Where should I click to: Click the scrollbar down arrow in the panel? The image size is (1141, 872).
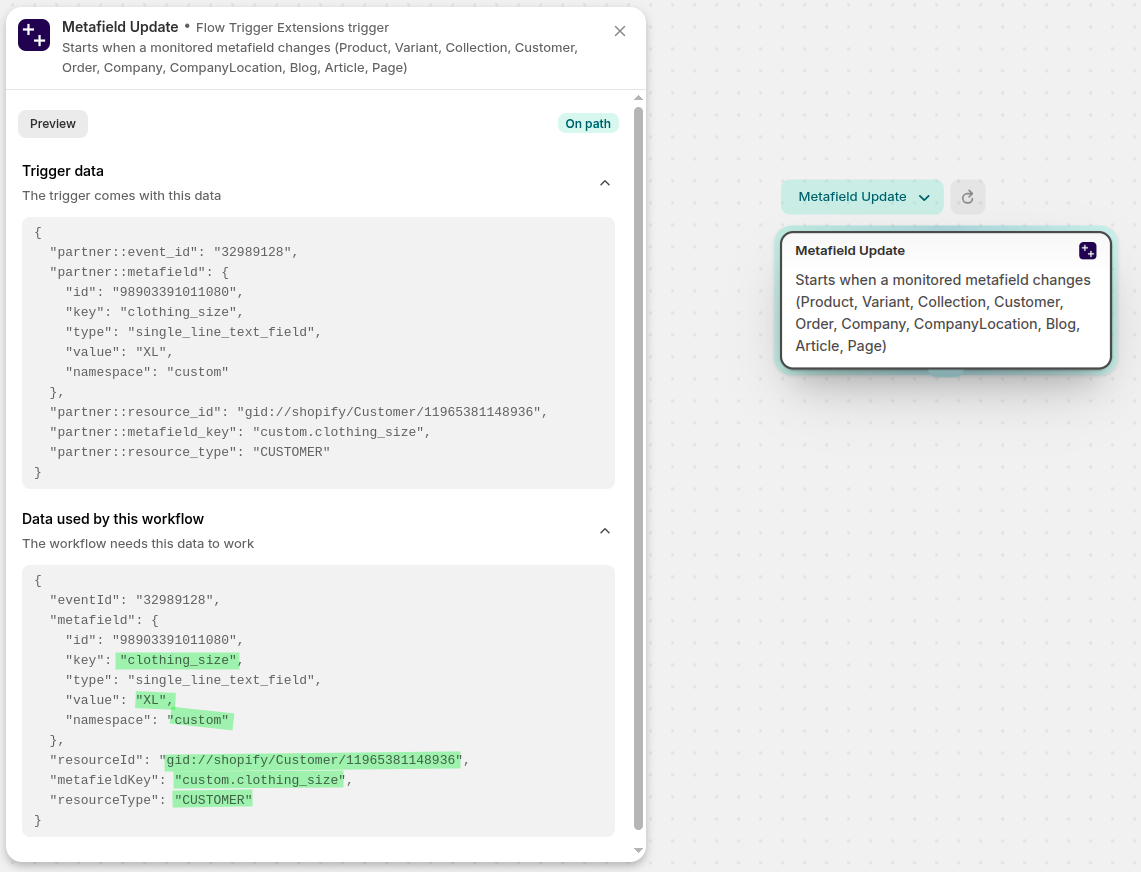[x=639, y=851]
